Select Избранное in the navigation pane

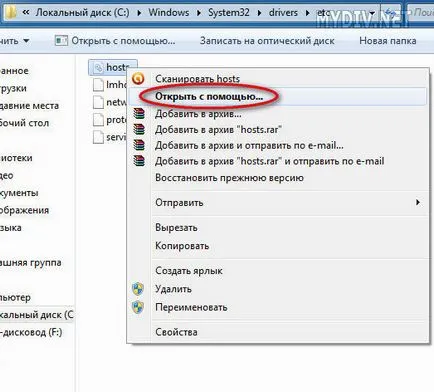point(14,71)
